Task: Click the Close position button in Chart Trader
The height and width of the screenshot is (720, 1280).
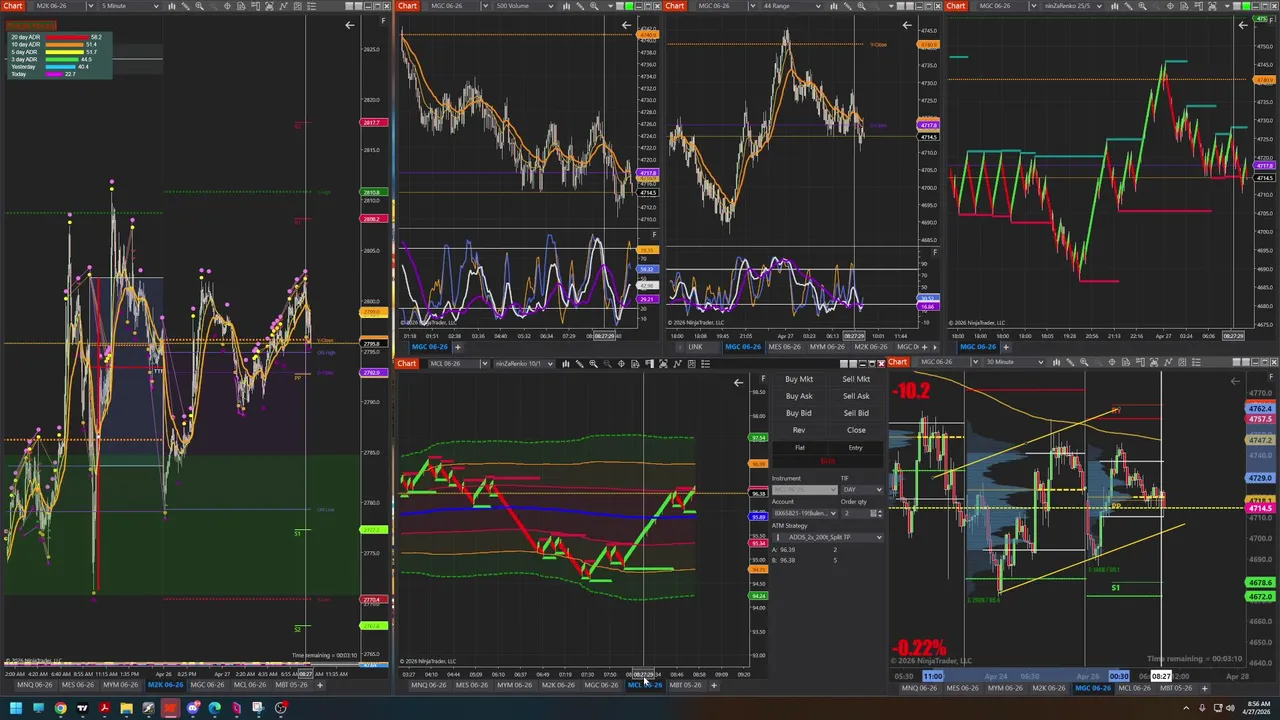Action: [x=856, y=430]
